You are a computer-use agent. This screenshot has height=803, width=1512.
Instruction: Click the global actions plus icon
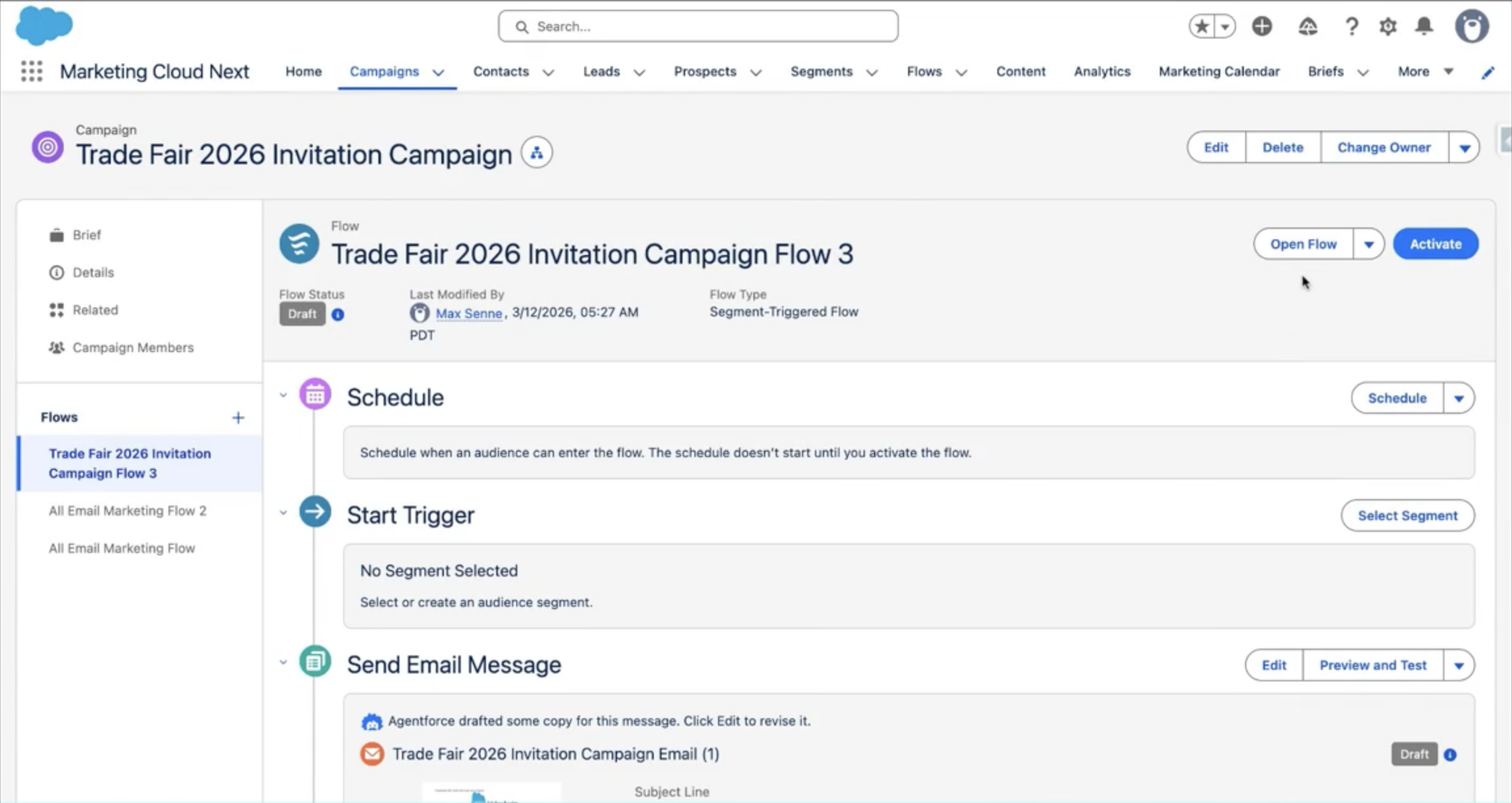tap(1262, 27)
